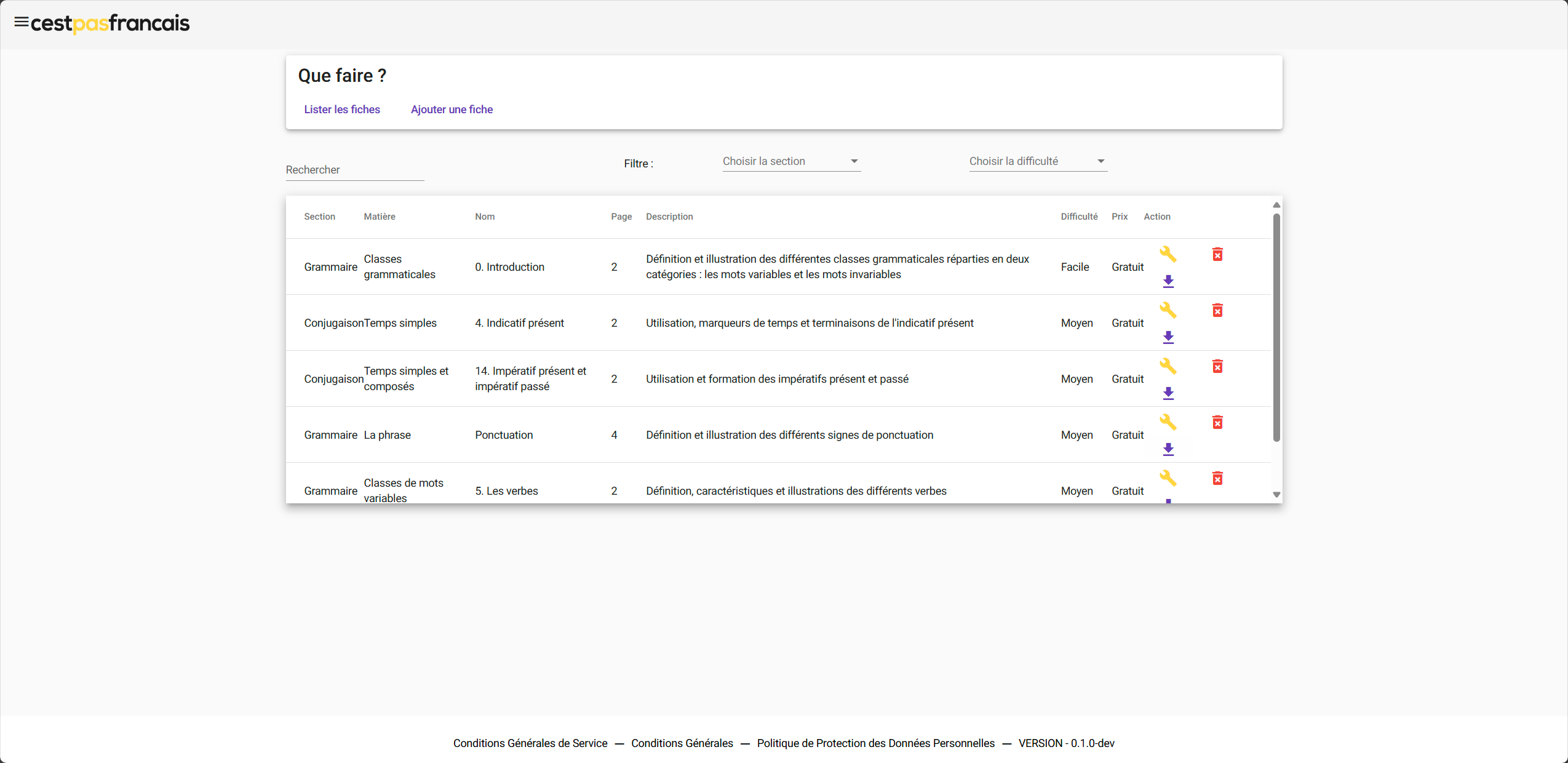Focus the Rechercher search field
The image size is (1568, 763).
pyautogui.click(x=355, y=170)
